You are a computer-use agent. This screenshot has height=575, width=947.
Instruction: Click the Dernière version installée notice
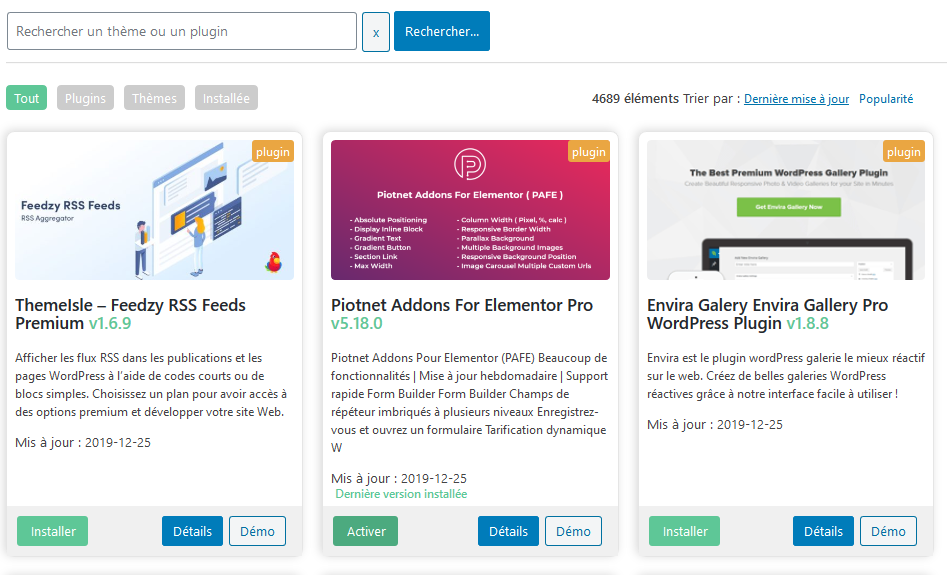[x=401, y=494]
